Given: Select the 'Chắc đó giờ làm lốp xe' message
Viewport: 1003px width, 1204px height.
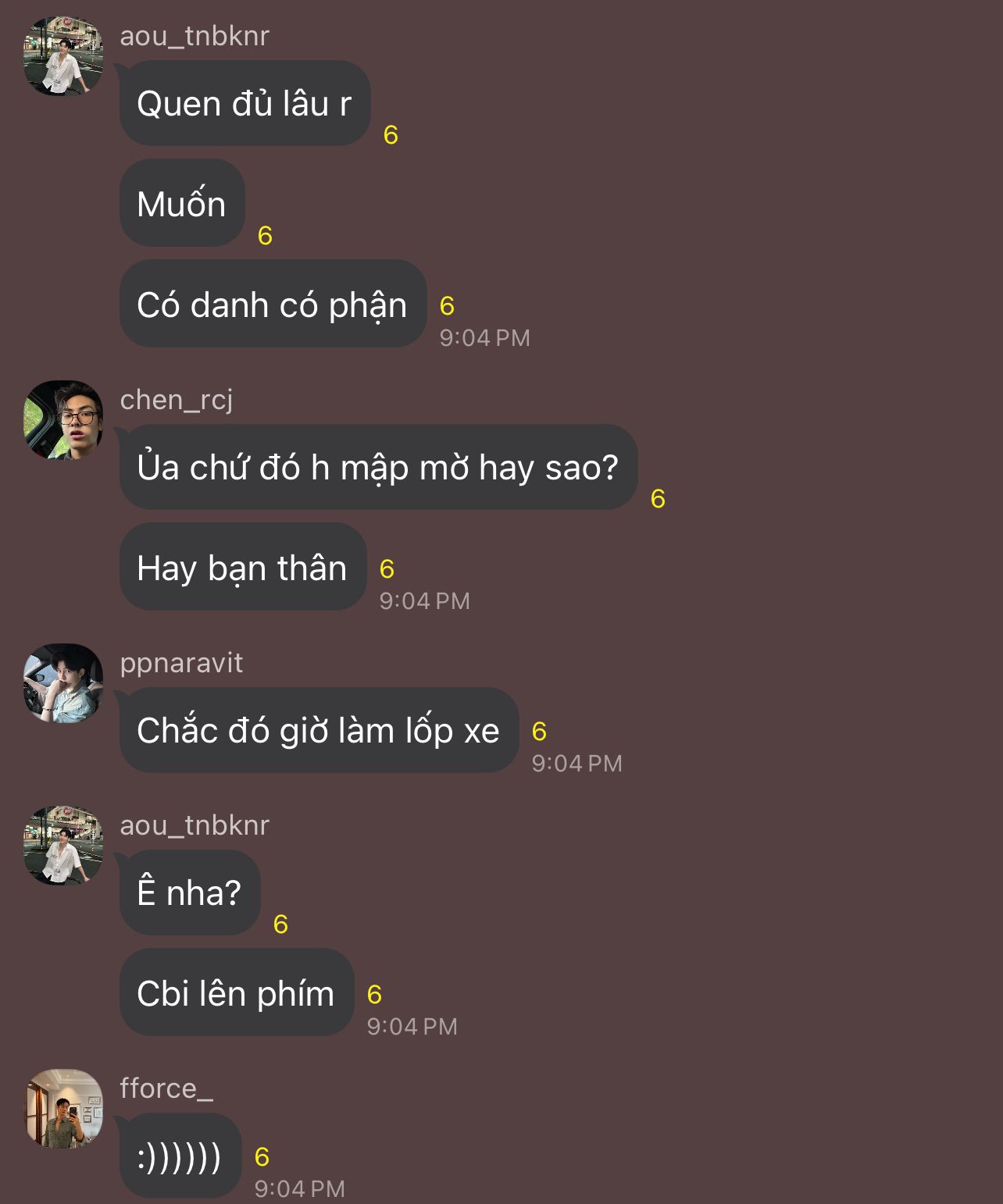Looking at the screenshot, I should (x=319, y=730).
